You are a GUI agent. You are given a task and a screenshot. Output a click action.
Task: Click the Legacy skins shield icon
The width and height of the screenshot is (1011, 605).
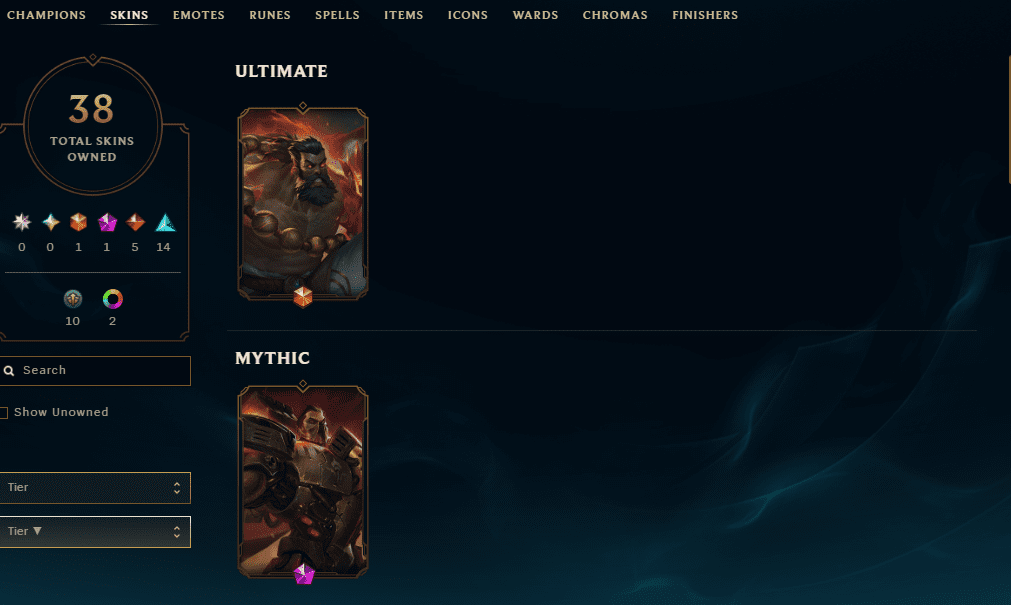[73, 299]
